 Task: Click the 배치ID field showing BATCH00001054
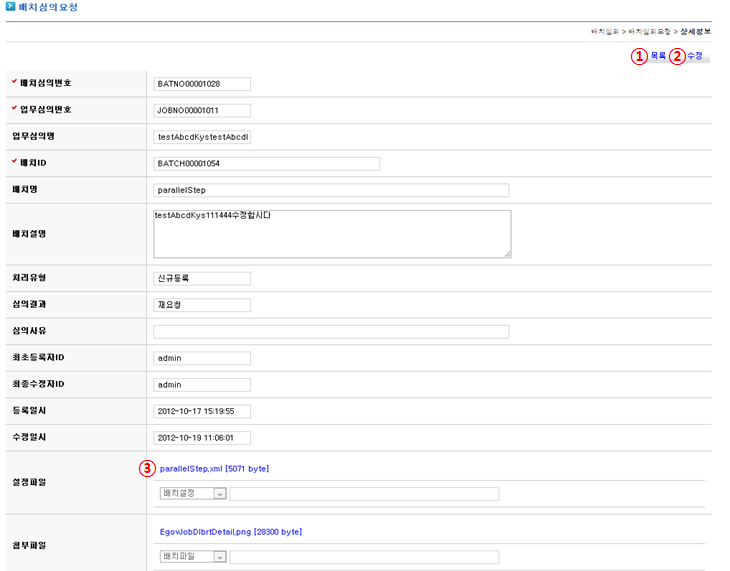pyautogui.click(x=266, y=164)
